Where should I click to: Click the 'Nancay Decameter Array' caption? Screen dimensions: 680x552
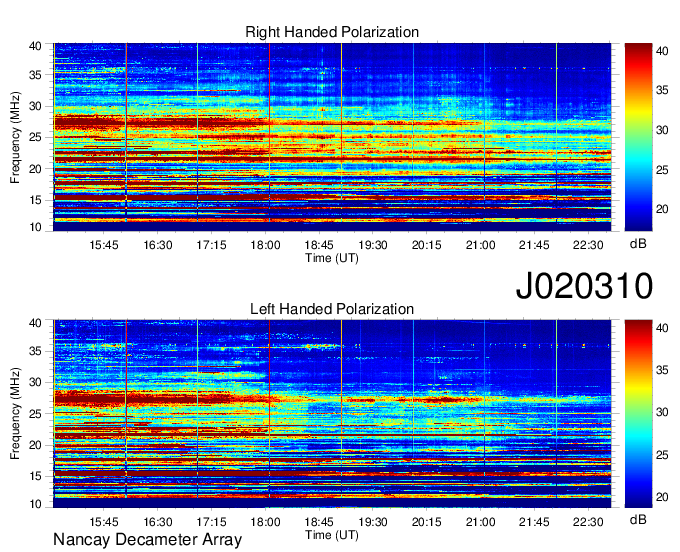click(x=147, y=540)
